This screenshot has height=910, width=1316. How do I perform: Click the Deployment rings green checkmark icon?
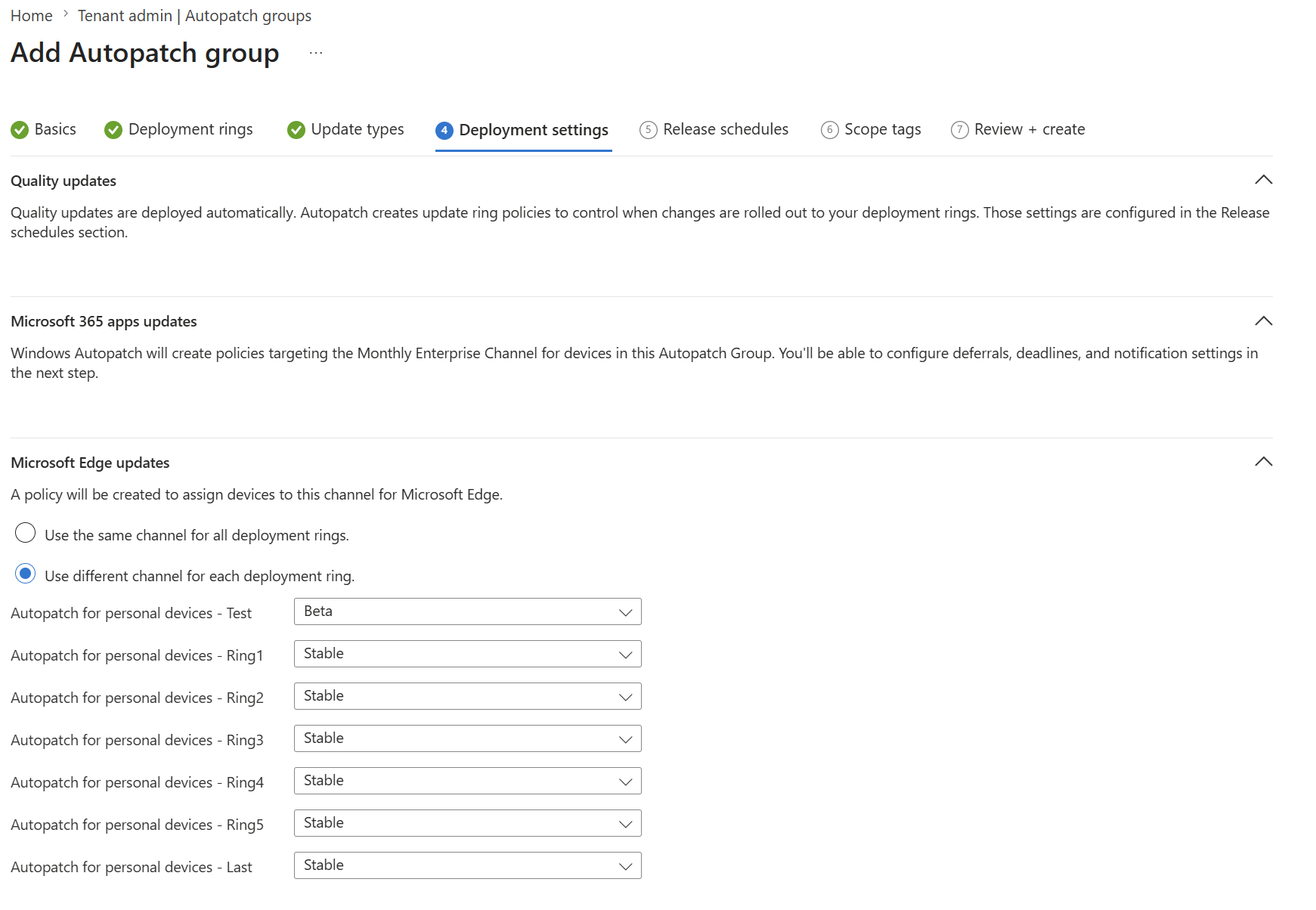[x=113, y=130]
